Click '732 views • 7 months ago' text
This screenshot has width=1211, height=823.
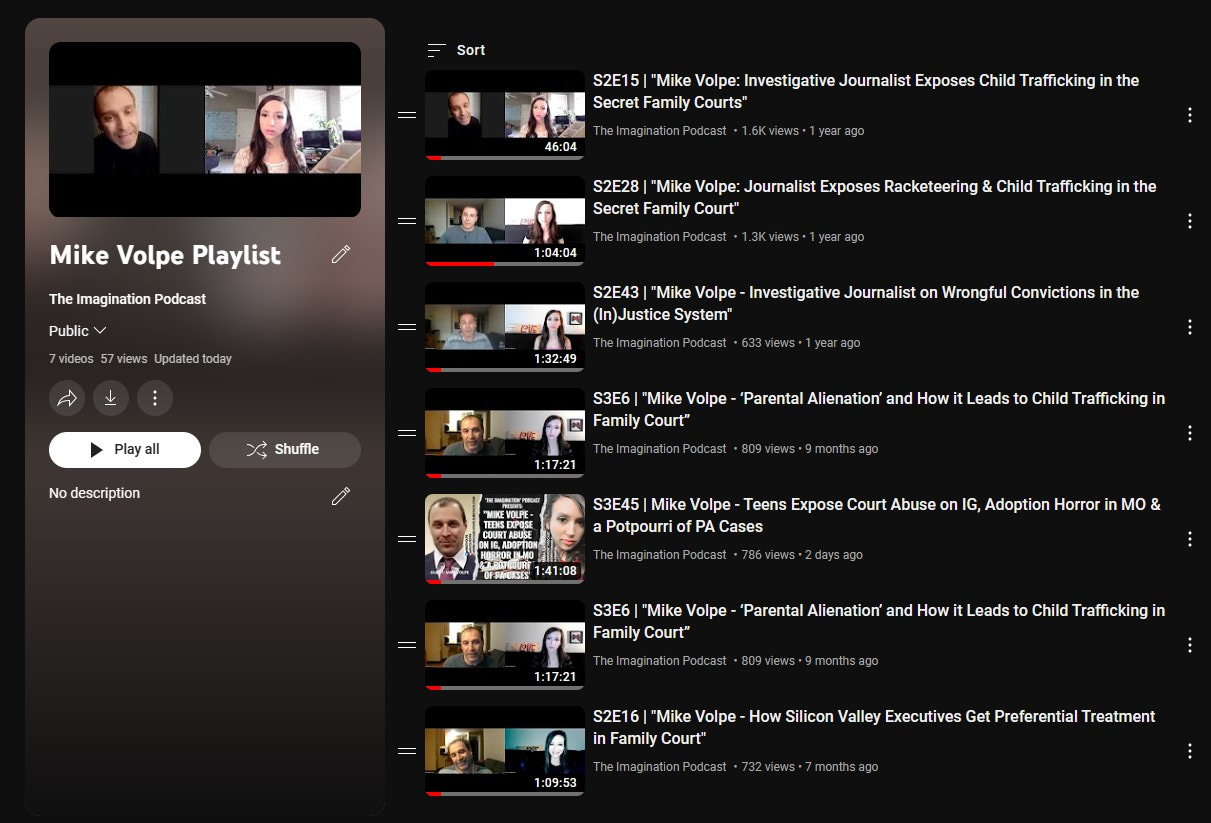click(810, 767)
